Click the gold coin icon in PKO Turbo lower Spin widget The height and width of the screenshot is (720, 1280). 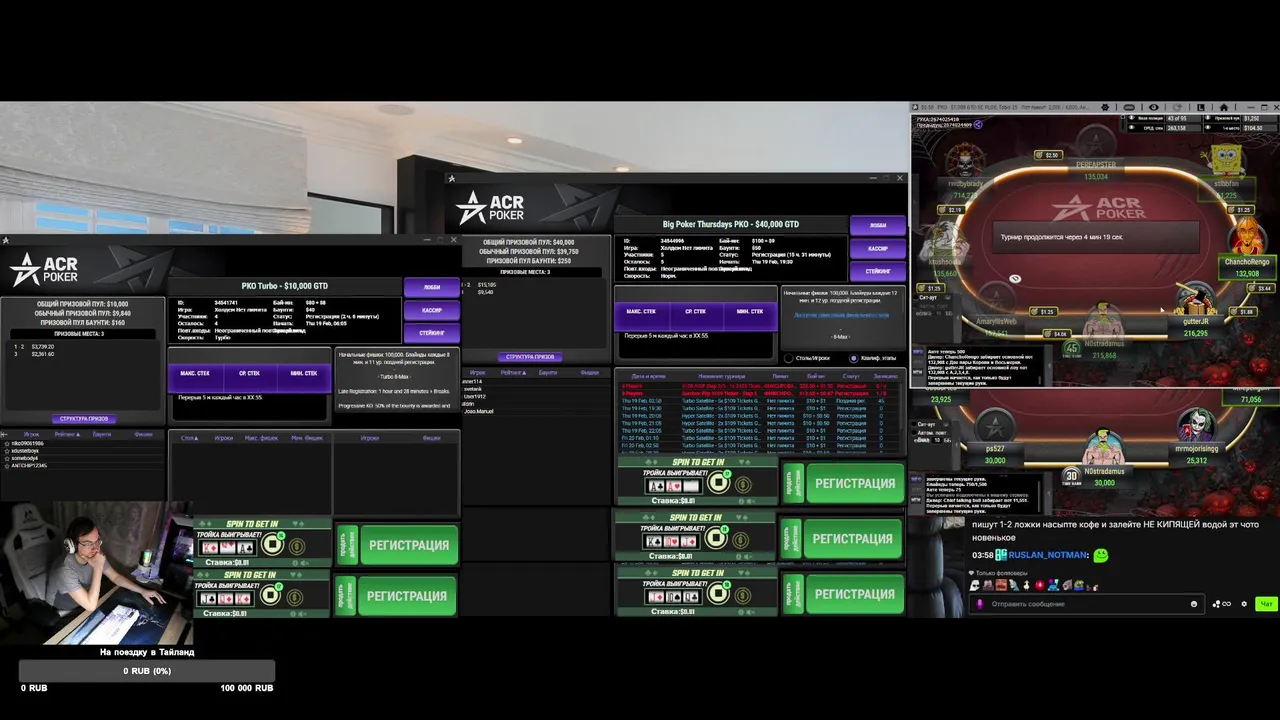click(x=295, y=597)
